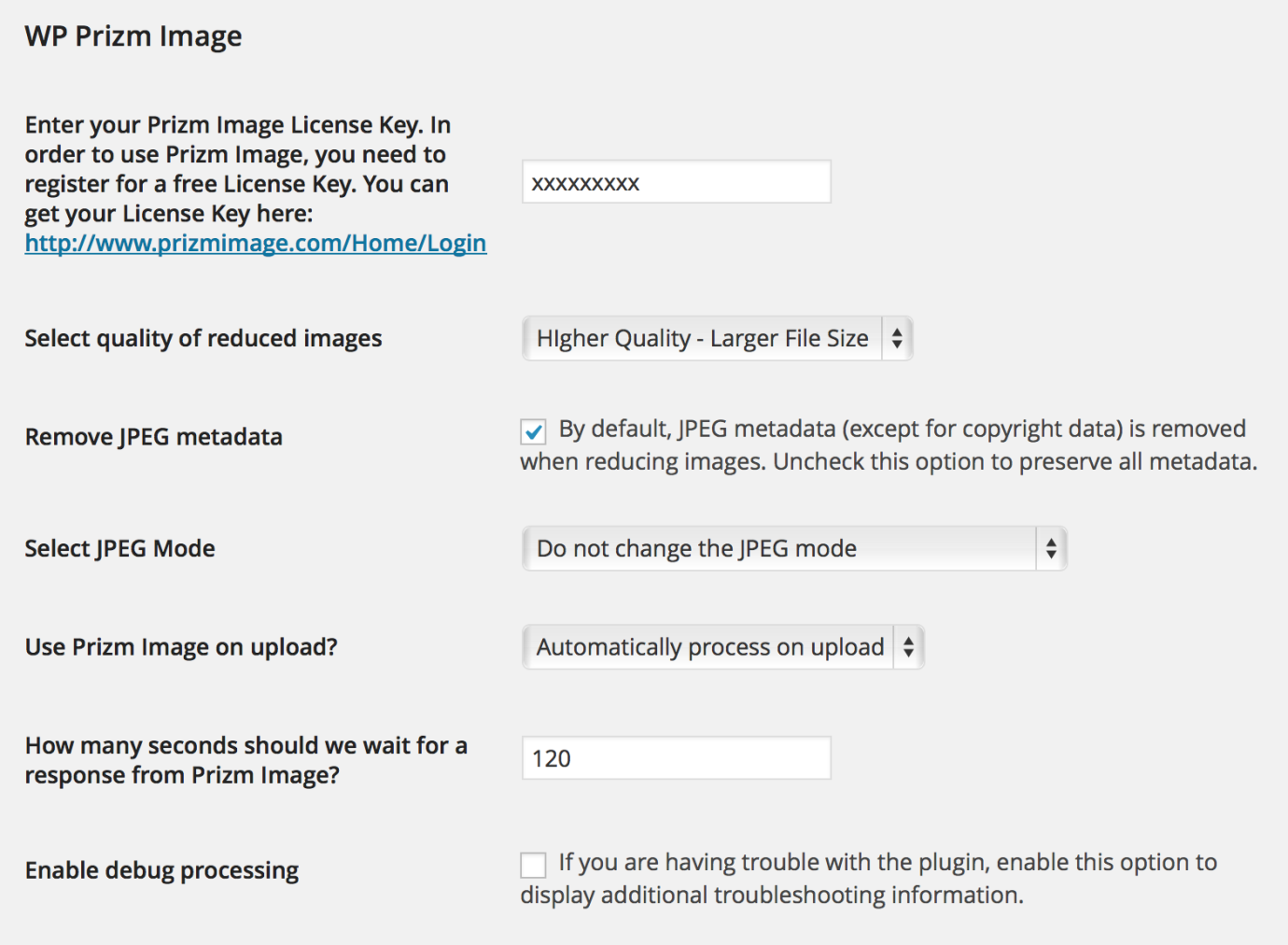
Task: Open the 'Higher Quality - Larger File Size' dropdown
Action: (702, 338)
